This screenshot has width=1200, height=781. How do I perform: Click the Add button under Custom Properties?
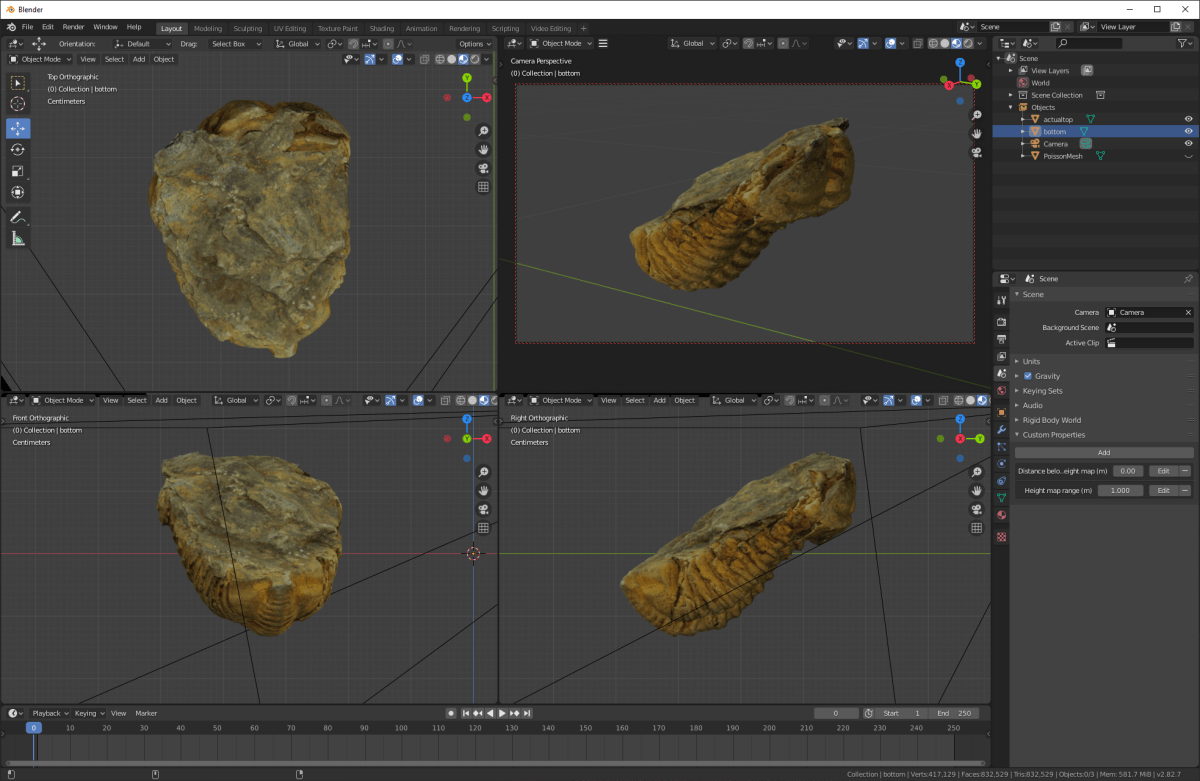pyautogui.click(x=1103, y=452)
